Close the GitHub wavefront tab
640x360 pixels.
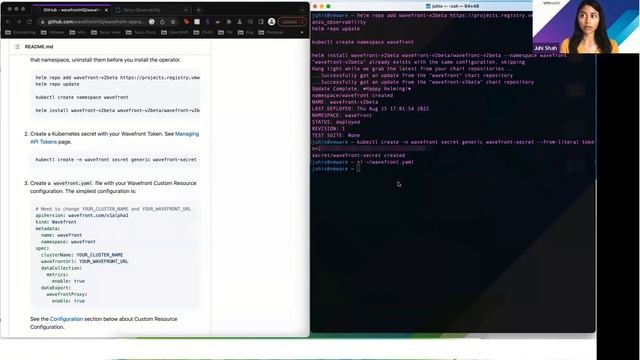[106, 10]
